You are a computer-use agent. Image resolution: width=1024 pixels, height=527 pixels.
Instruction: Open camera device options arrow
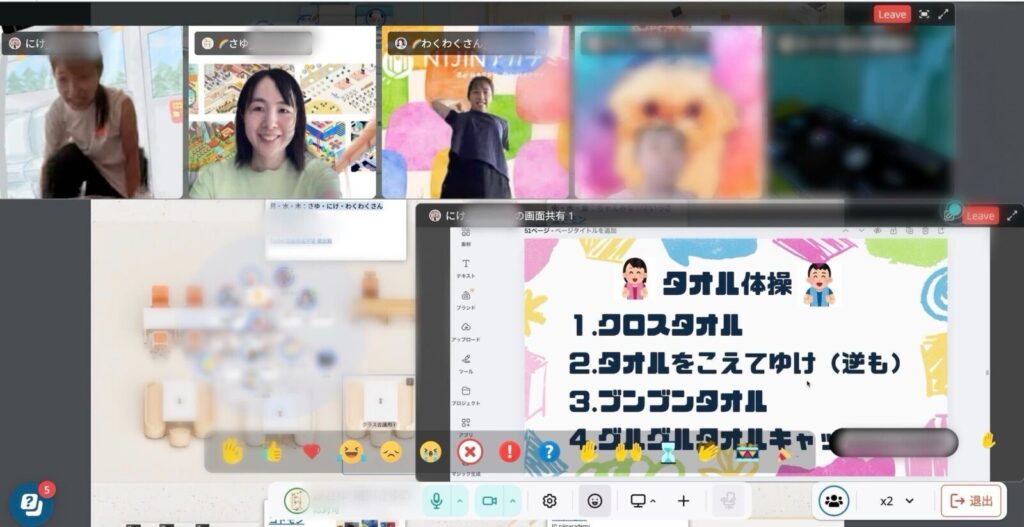point(513,501)
